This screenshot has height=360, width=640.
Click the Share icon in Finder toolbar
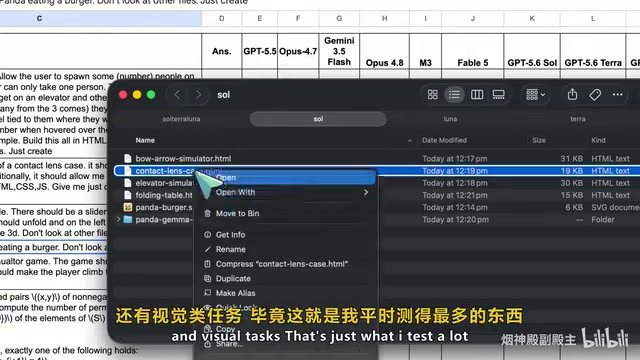point(572,94)
